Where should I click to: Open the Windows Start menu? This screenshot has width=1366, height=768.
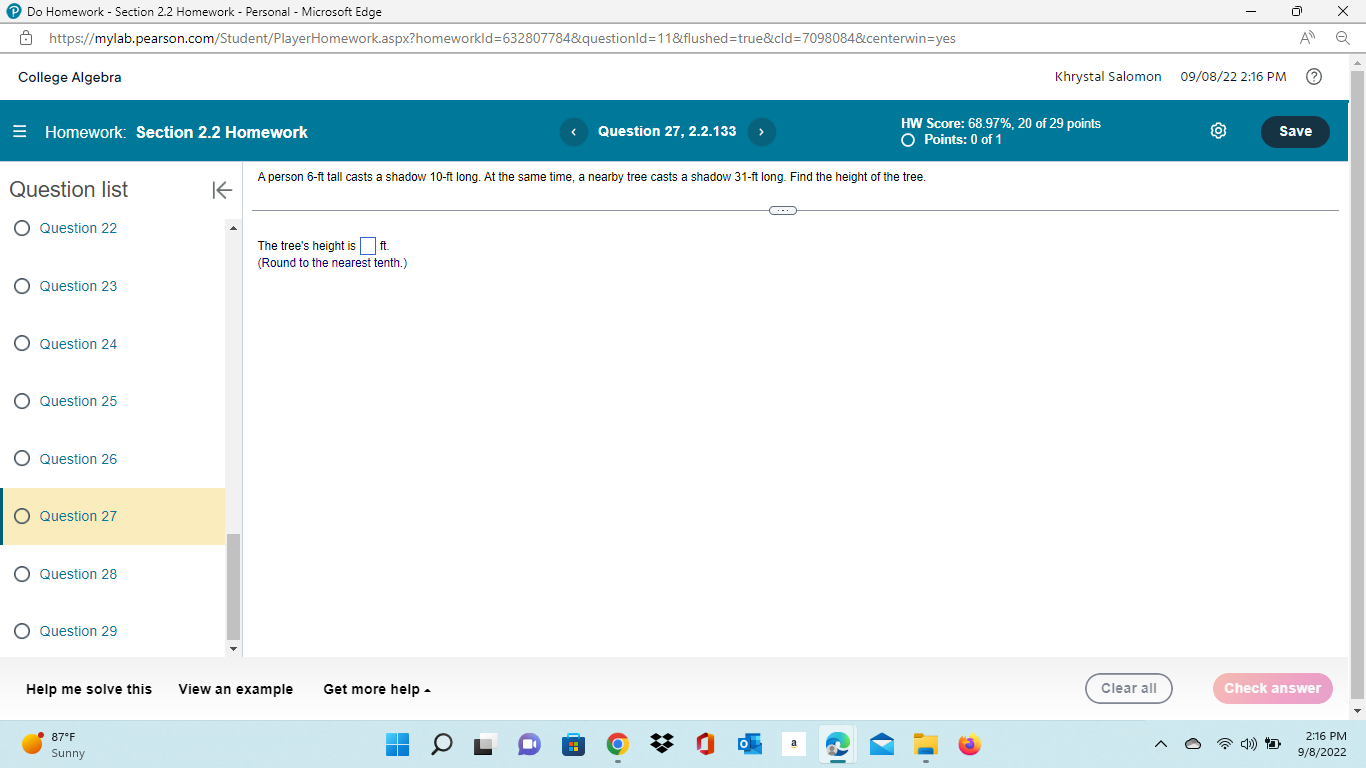(x=397, y=745)
